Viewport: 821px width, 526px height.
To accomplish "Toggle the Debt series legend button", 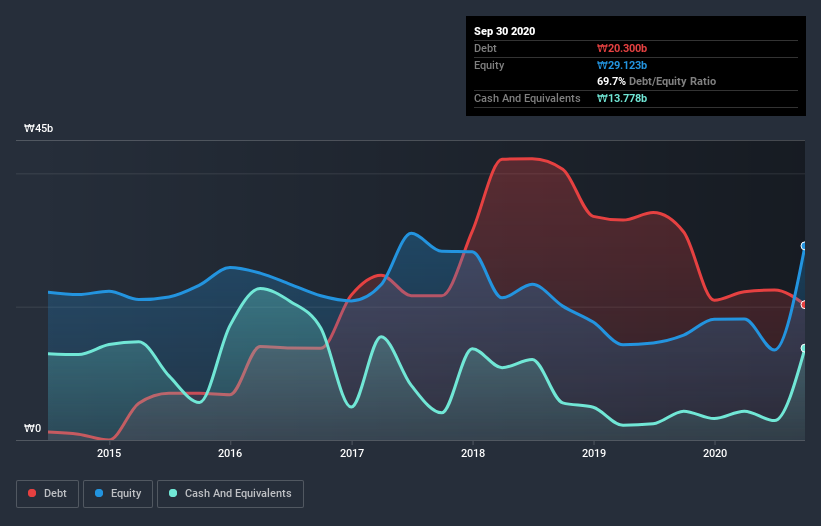I will [x=47, y=494].
